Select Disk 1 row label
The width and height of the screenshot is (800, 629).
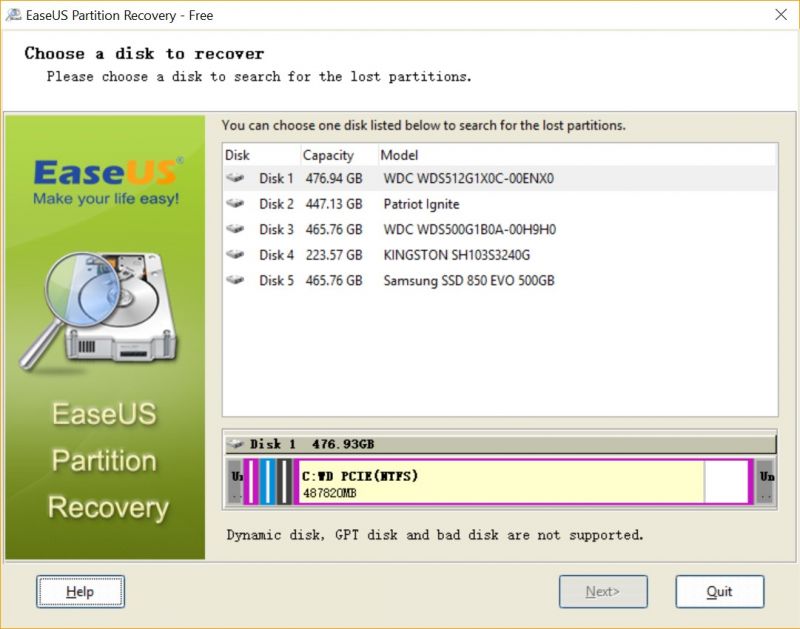click(x=277, y=179)
